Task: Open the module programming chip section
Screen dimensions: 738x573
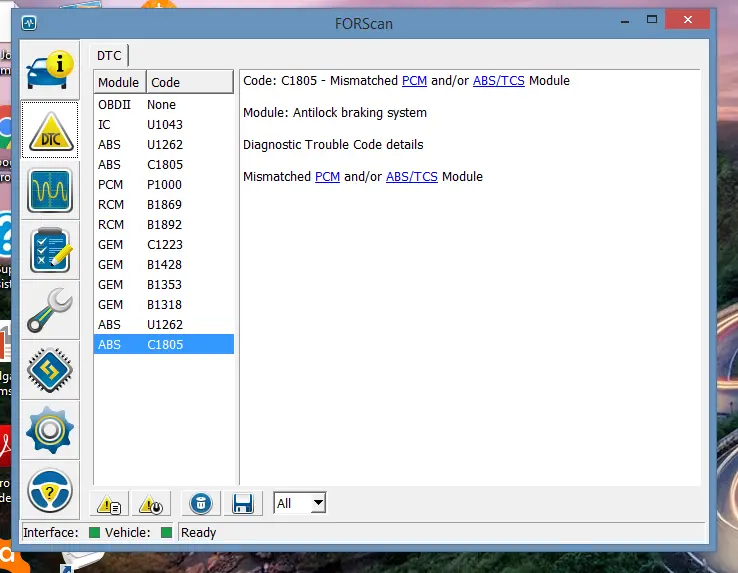Action: click(50, 370)
